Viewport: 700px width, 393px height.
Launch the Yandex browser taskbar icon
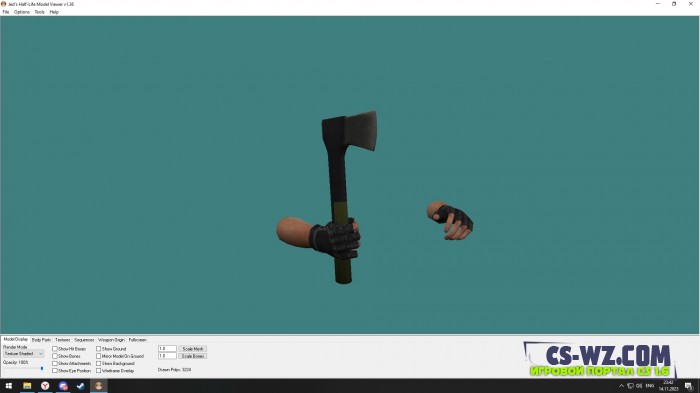point(45,386)
